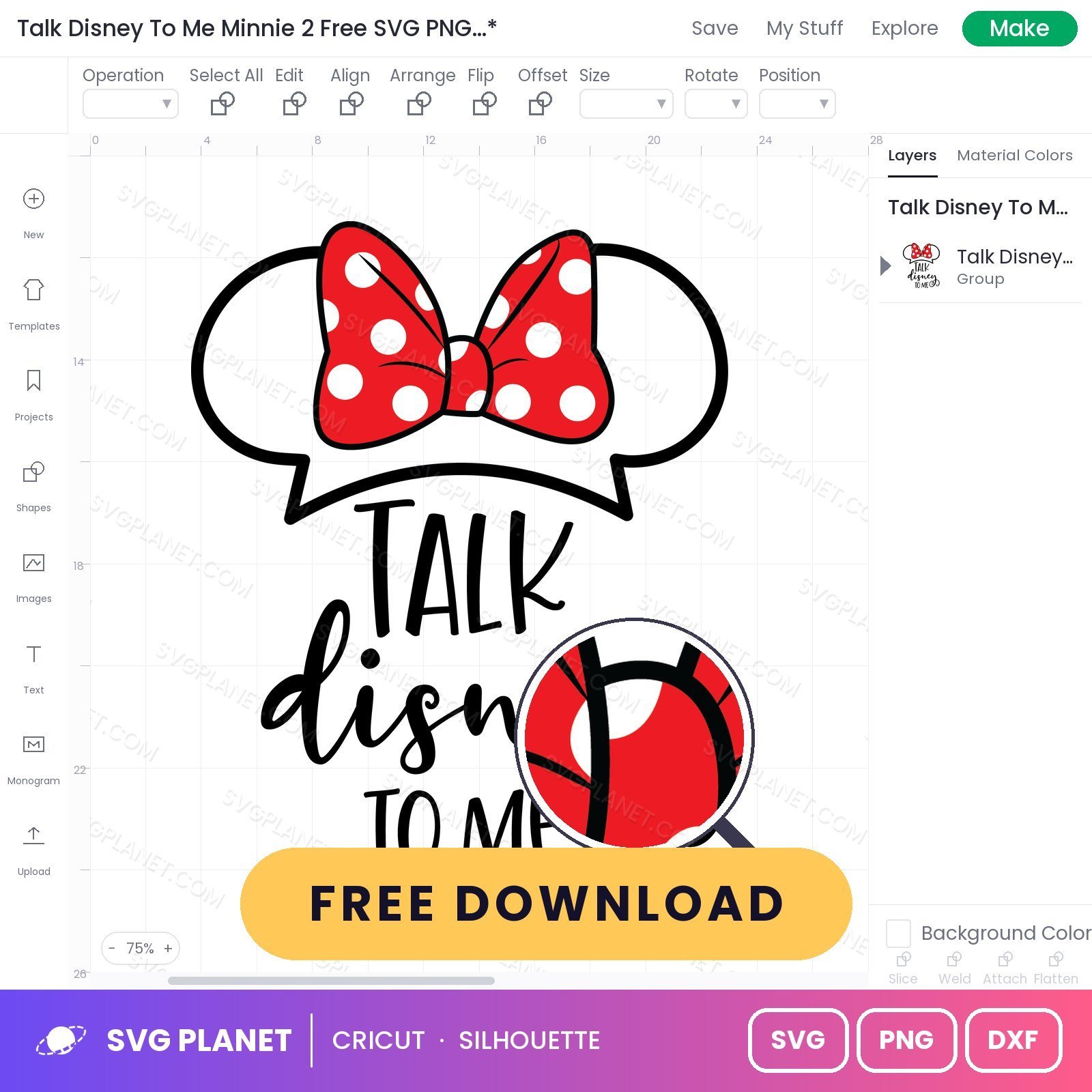The height and width of the screenshot is (1092, 1092).
Task: Click the Upload icon
Action: [33, 835]
